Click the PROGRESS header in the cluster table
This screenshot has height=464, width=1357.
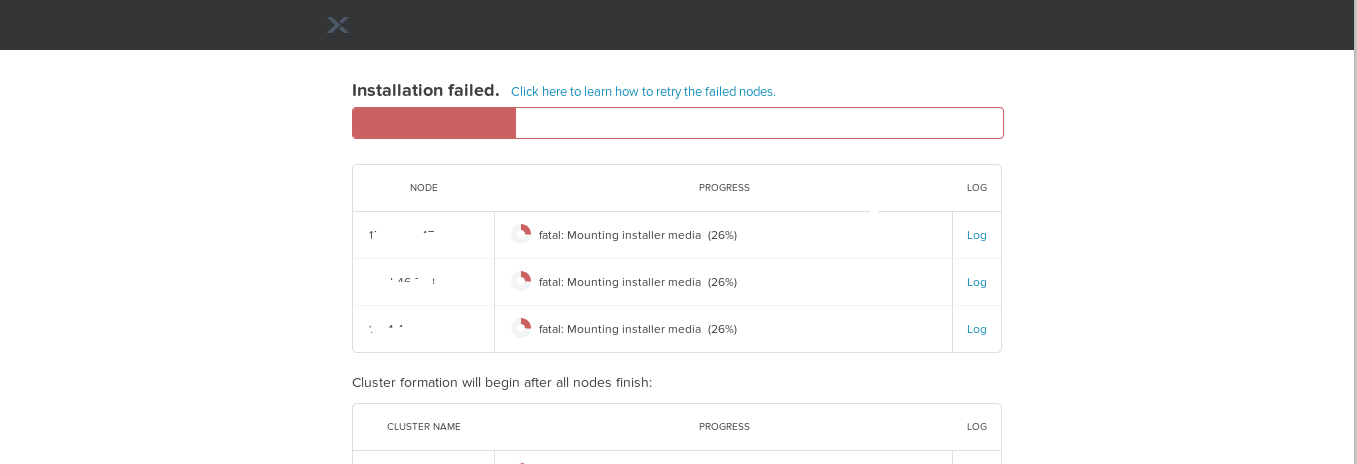click(724, 427)
